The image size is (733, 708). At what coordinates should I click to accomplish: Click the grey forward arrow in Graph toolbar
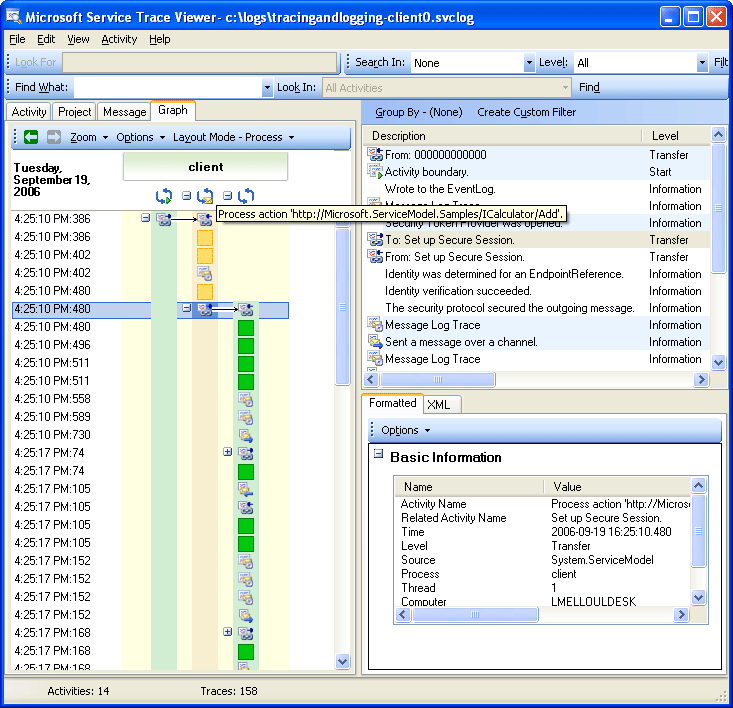click(54, 137)
